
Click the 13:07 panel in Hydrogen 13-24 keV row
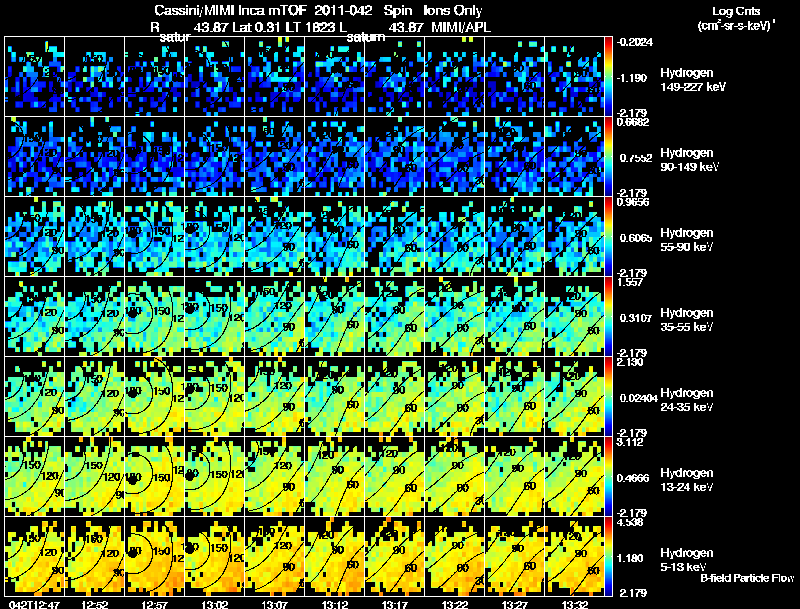(x=274, y=476)
